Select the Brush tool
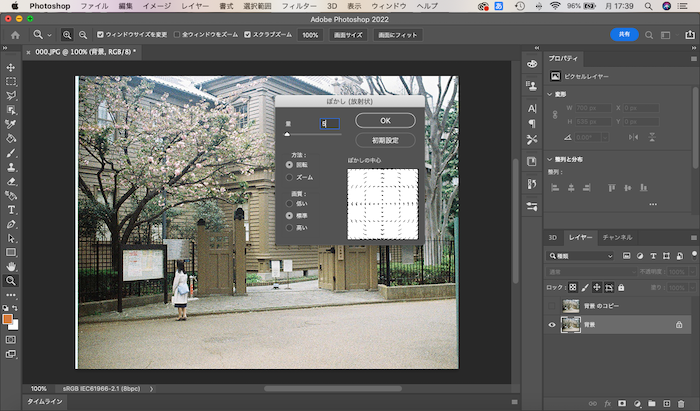This screenshot has height=411, width=700. (11, 153)
